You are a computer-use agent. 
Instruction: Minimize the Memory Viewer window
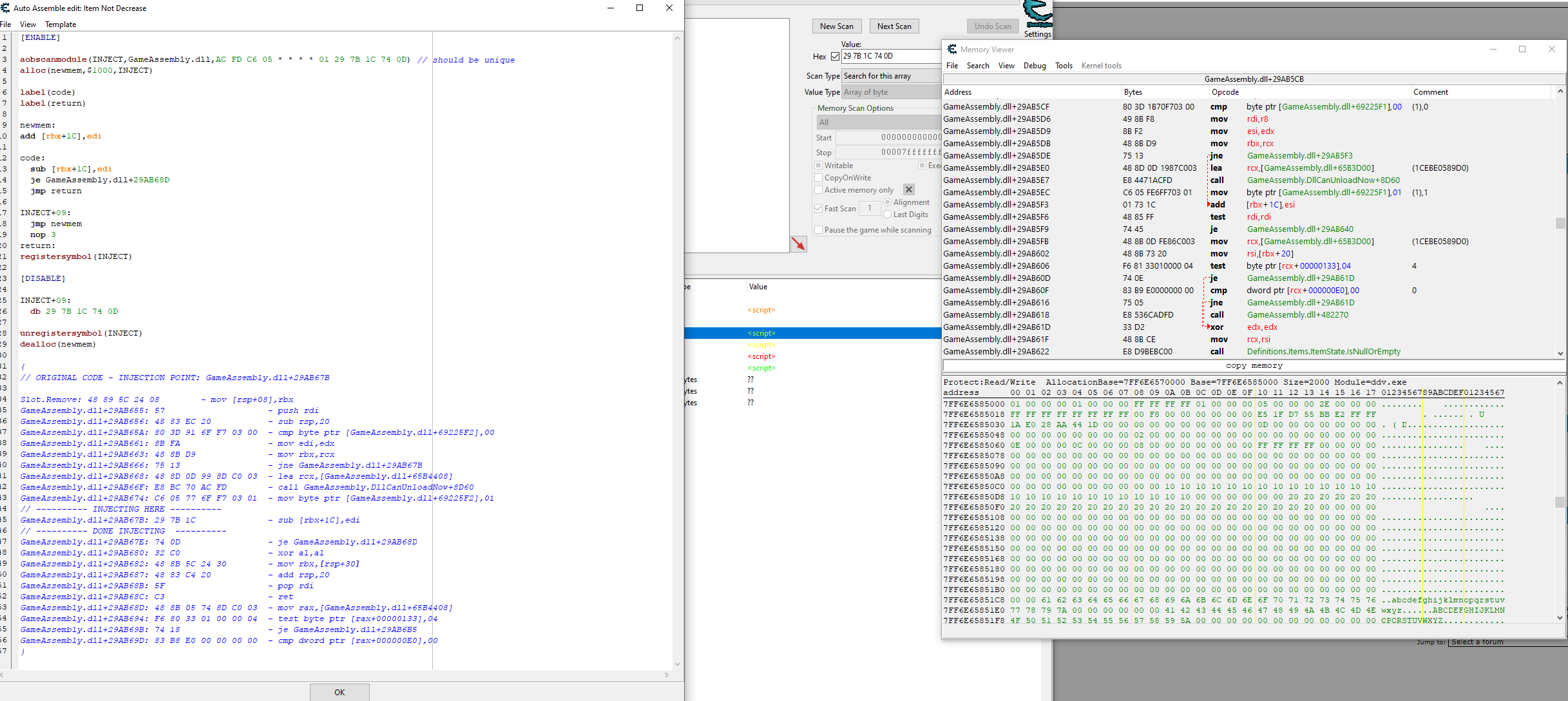[1493, 49]
